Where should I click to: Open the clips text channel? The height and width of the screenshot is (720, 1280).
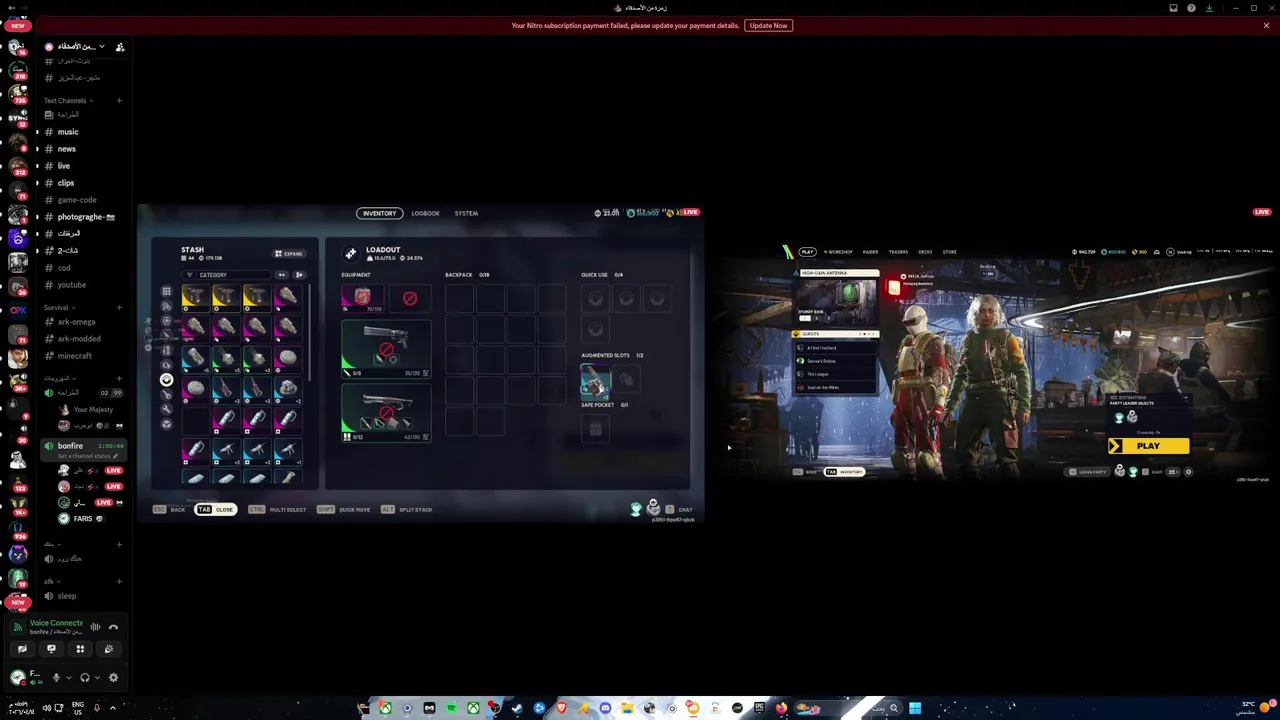tap(66, 183)
